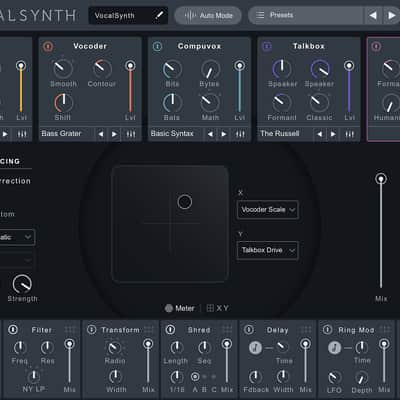
Task: Click the pitch correction Strength knob
Action: click(x=22, y=284)
